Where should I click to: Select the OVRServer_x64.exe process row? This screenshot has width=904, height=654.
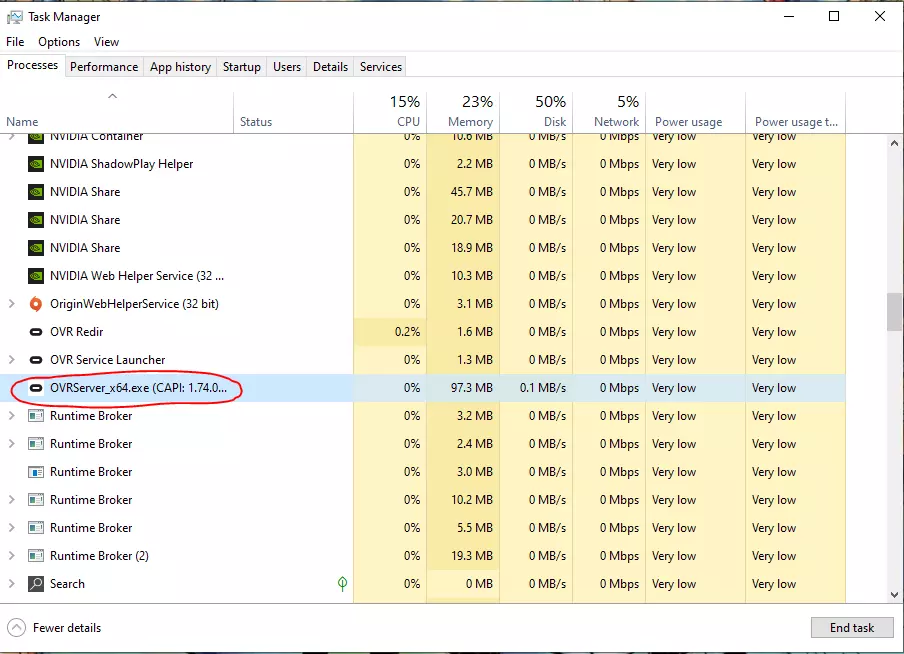[423, 388]
